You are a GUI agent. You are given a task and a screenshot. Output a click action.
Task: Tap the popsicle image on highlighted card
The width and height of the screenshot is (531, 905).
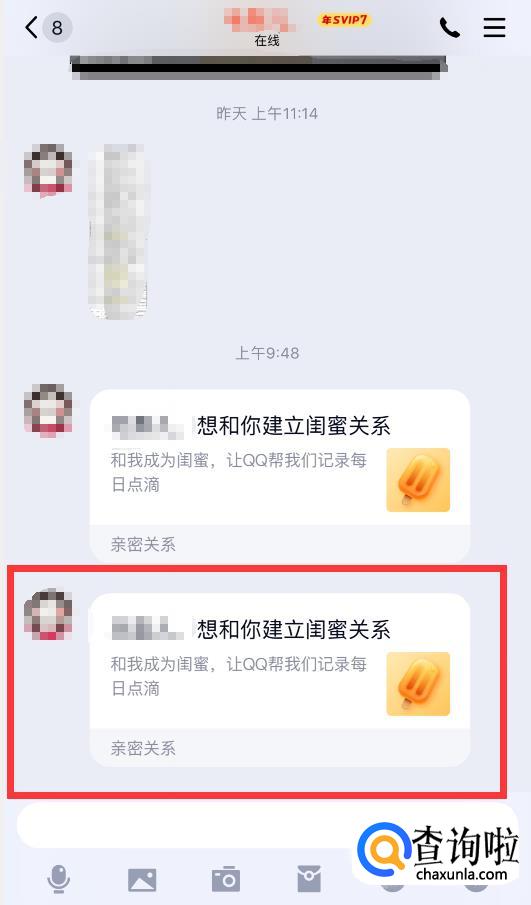pos(418,683)
